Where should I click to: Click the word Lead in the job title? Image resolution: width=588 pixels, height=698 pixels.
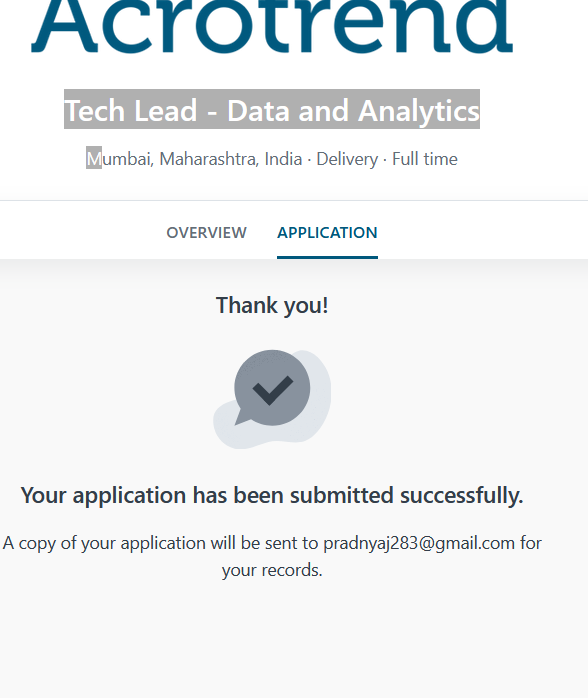click(165, 110)
